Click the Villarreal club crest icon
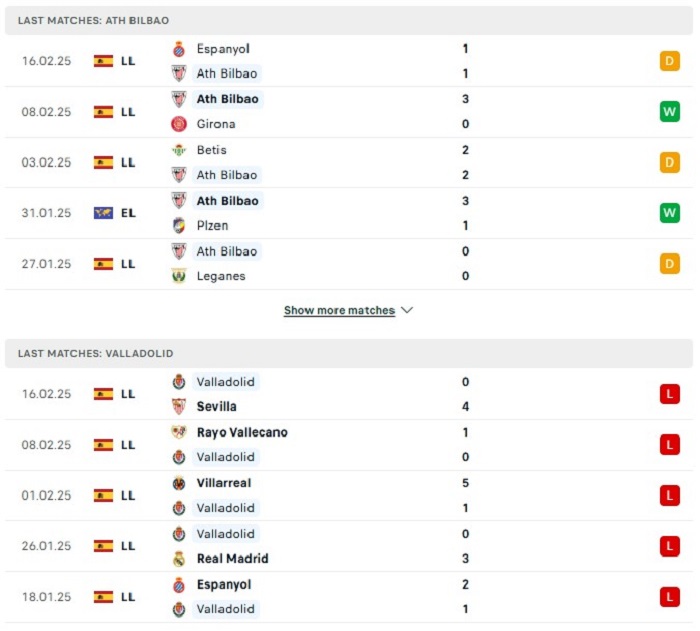 [x=179, y=483]
